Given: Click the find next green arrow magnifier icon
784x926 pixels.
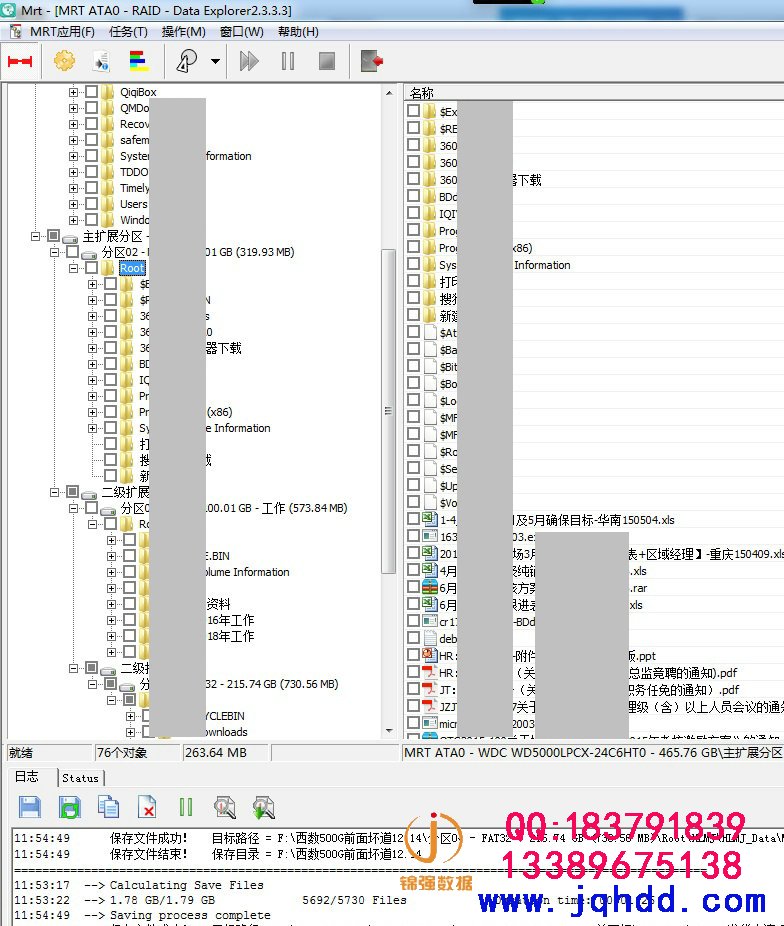Looking at the screenshot, I should (x=263, y=807).
